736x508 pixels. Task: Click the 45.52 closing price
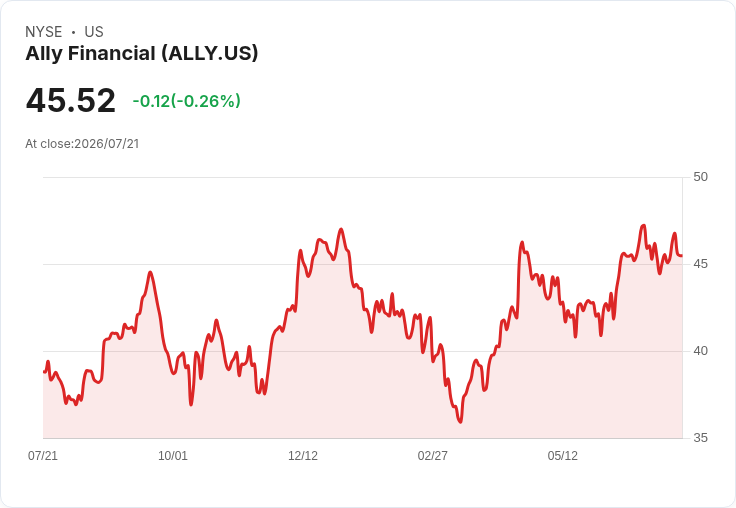(x=71, y=100)
